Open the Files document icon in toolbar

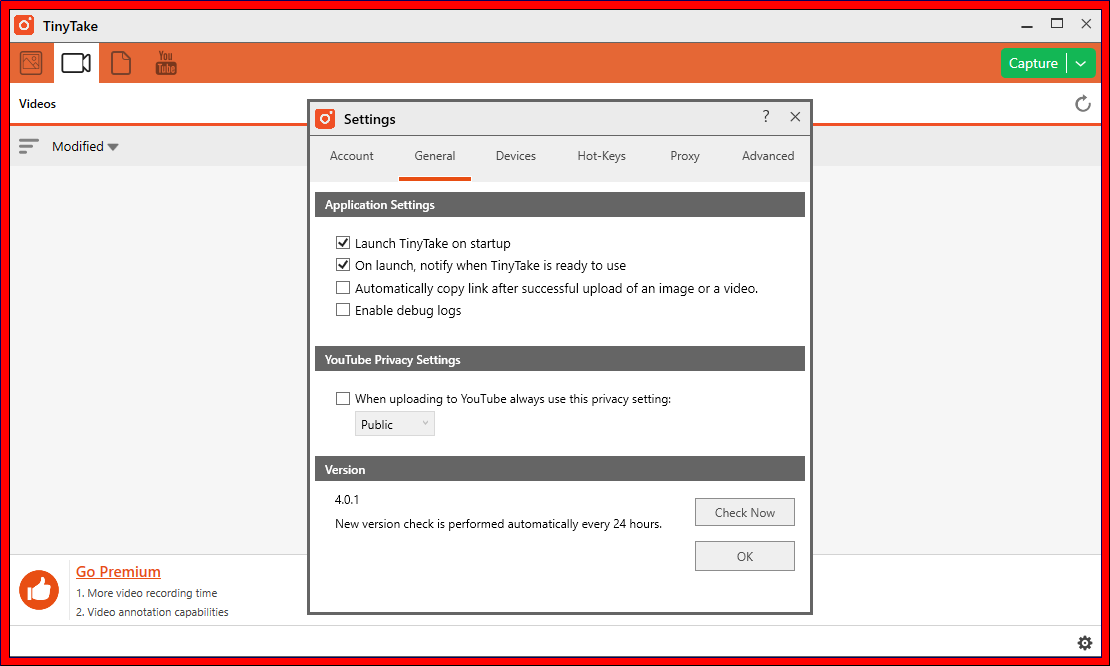tap(121, 63)
